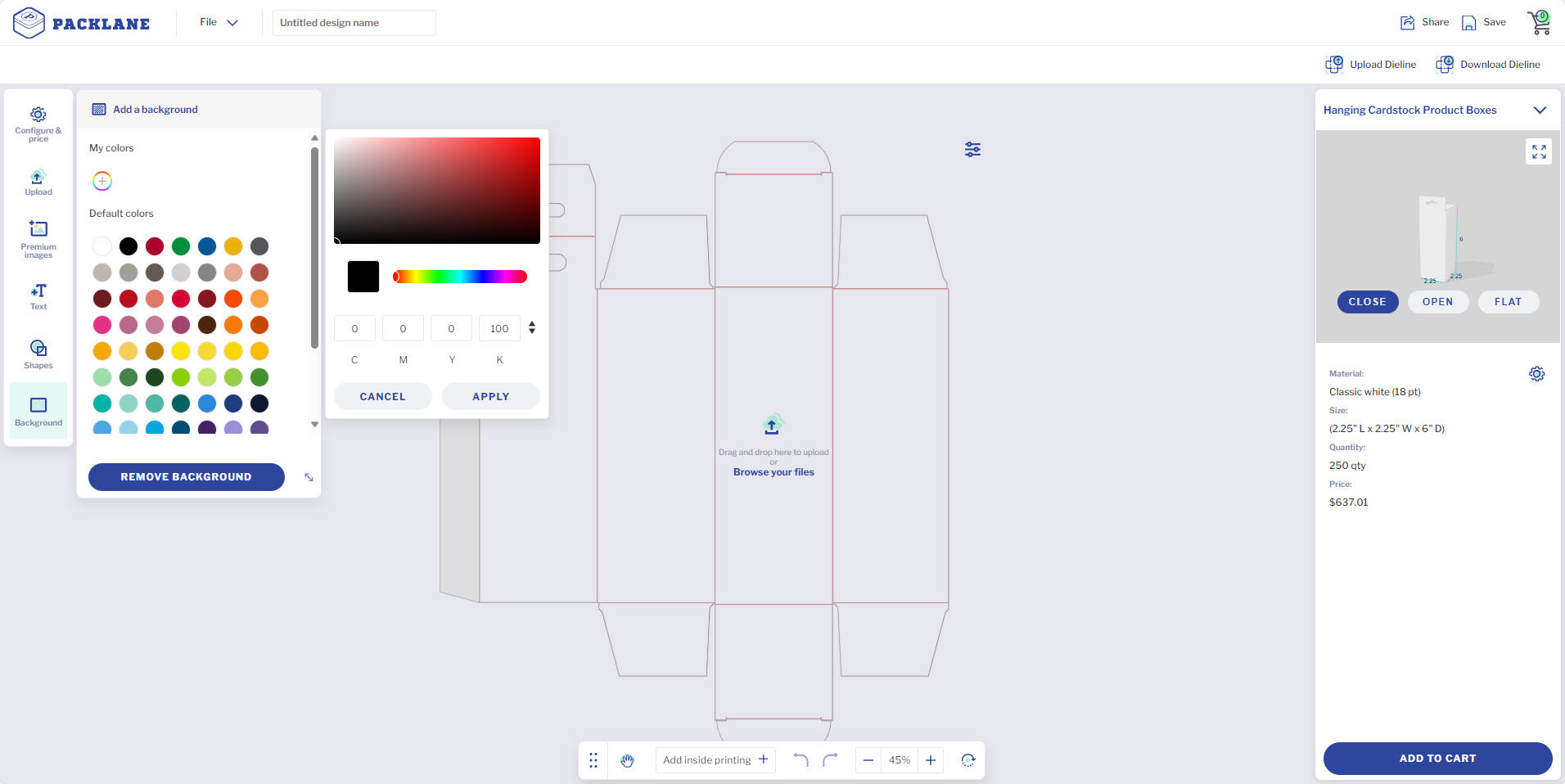Screen dimensions: 1565x784
Task: Click the undo arrow icon
Action: tap(801, 760)
